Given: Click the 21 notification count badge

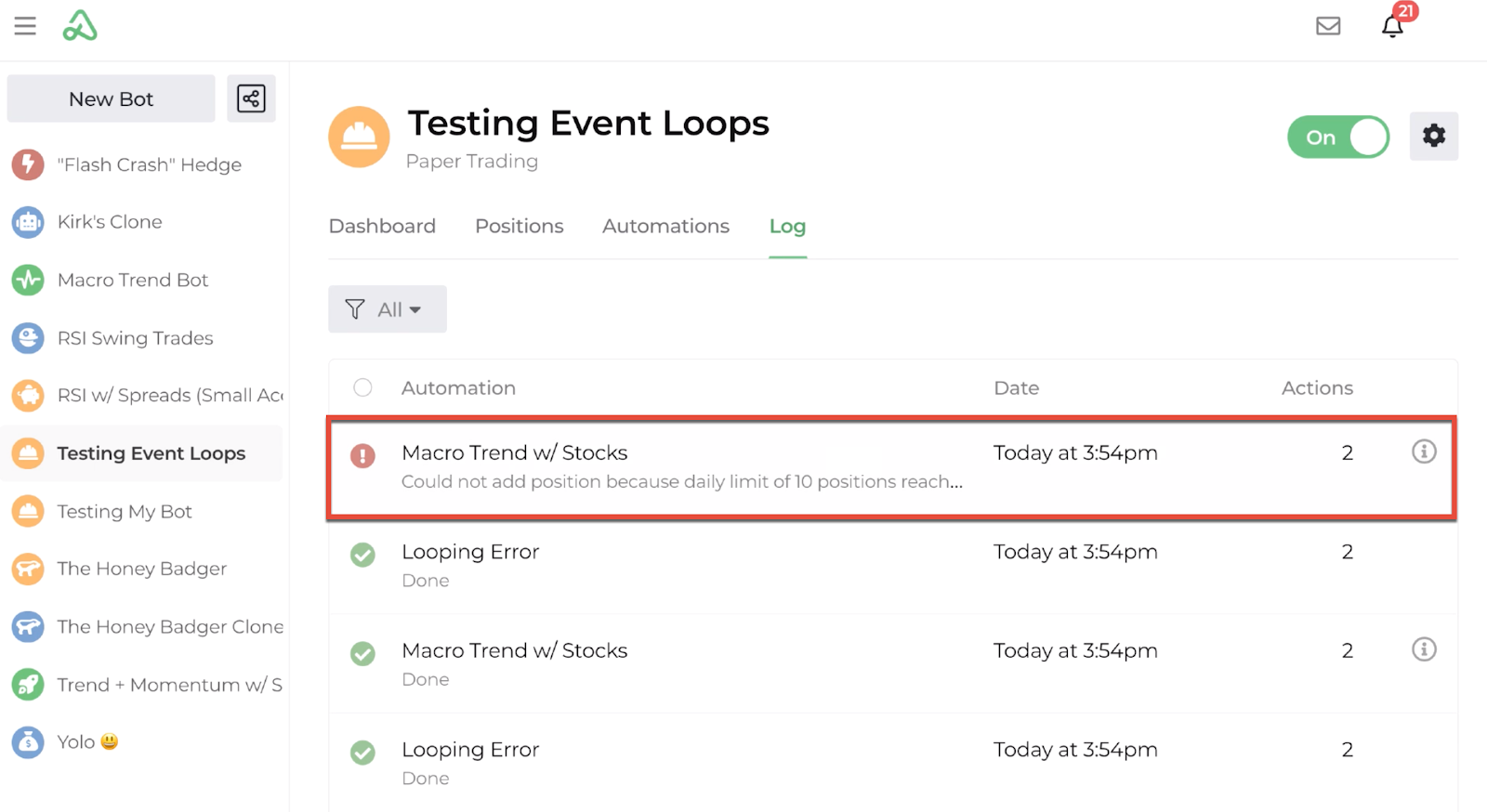Looking at the screenshot, I should point(1405,11).
